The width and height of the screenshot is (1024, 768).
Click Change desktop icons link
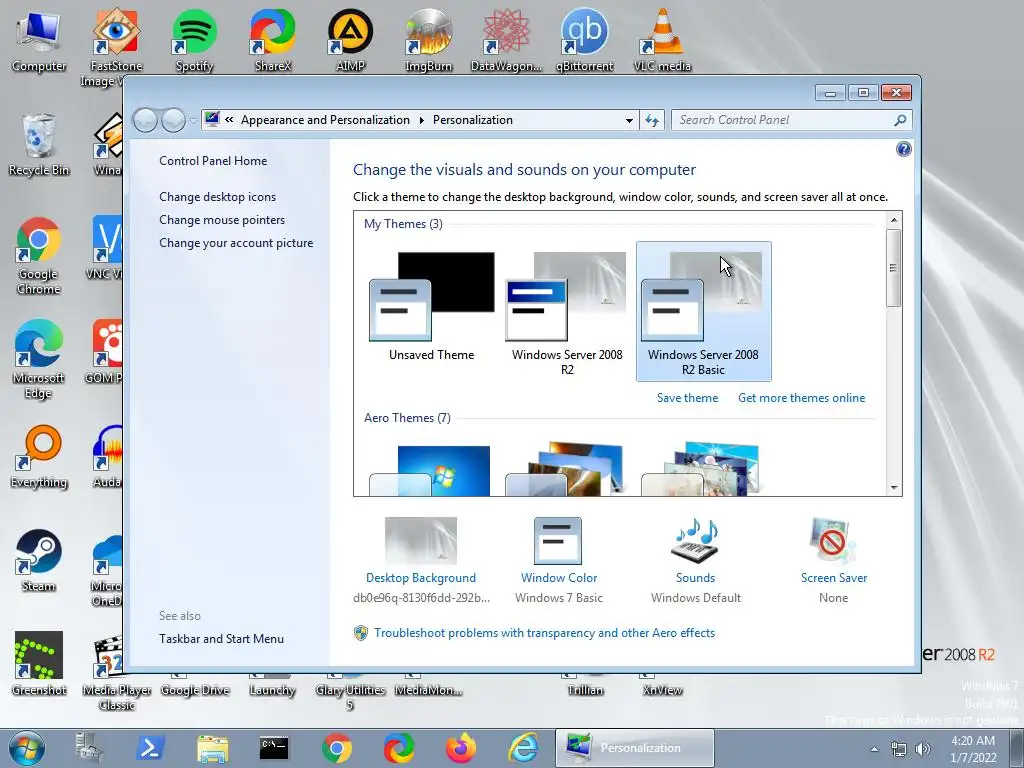click(x=217, y=197)
